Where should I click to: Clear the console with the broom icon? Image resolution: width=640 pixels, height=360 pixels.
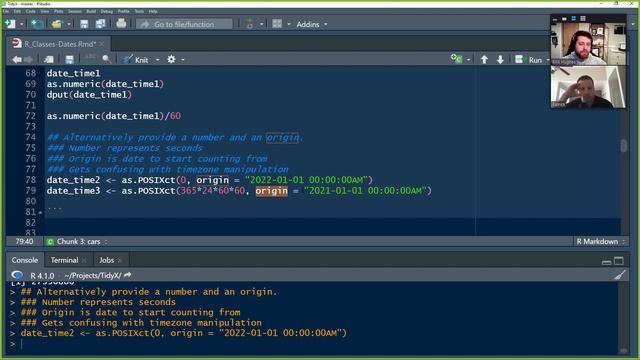point(620,276)
